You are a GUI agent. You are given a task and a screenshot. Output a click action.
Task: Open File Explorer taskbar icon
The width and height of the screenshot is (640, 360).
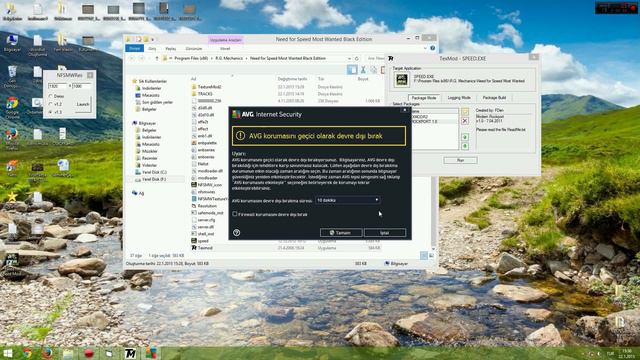click(68, 353)
